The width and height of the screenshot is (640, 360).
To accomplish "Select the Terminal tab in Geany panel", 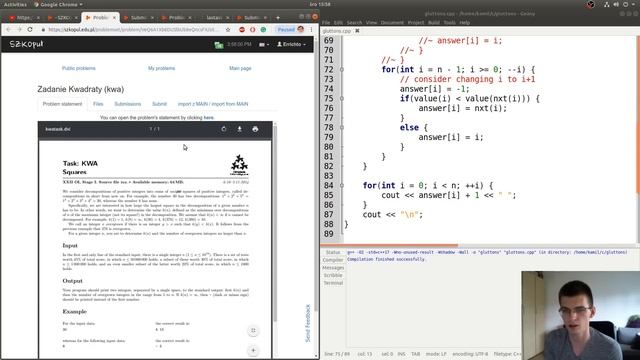I will (x=333, y=283).
